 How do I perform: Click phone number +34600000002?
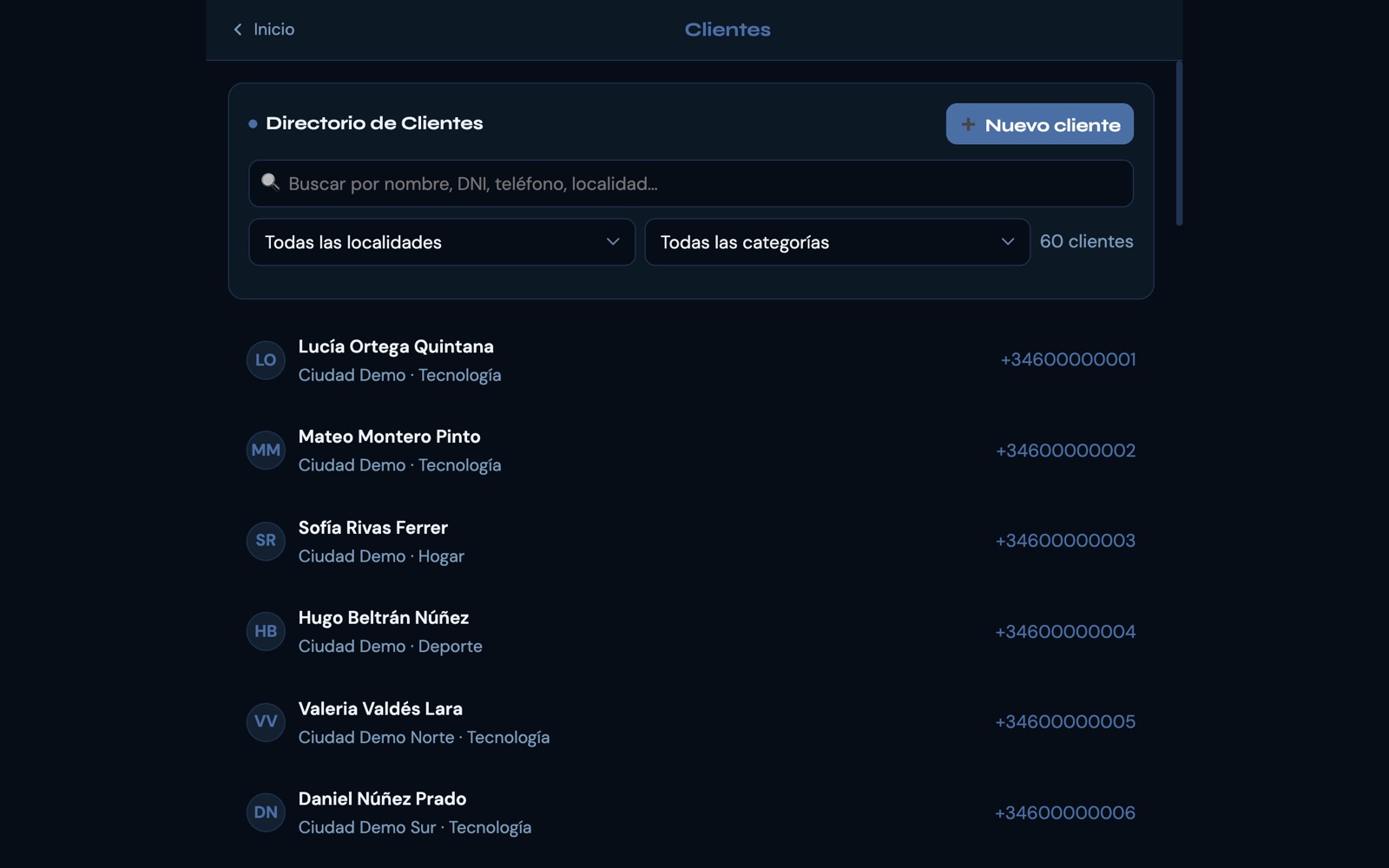(1065, 450)
